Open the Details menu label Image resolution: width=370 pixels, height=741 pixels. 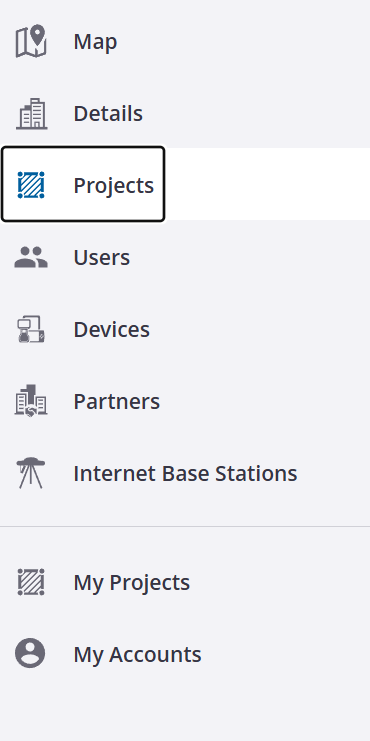[x=108, y=114]
